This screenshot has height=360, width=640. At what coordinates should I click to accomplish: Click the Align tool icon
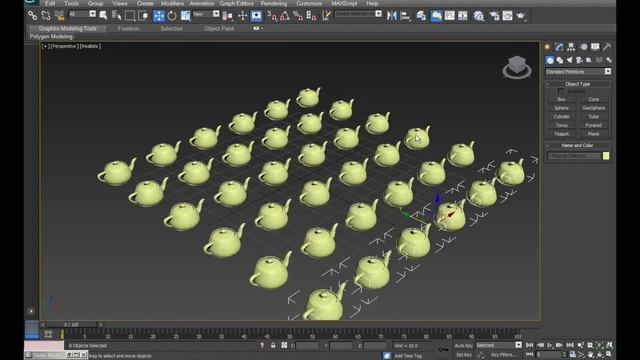tap(405, 16)
